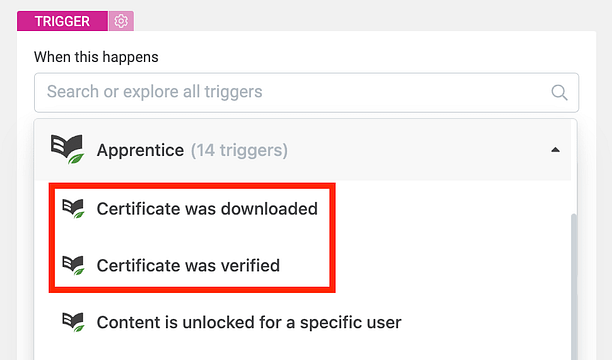Open trigger settings via the gear icon
Viewport: 612px width, 360px height.
121,21
